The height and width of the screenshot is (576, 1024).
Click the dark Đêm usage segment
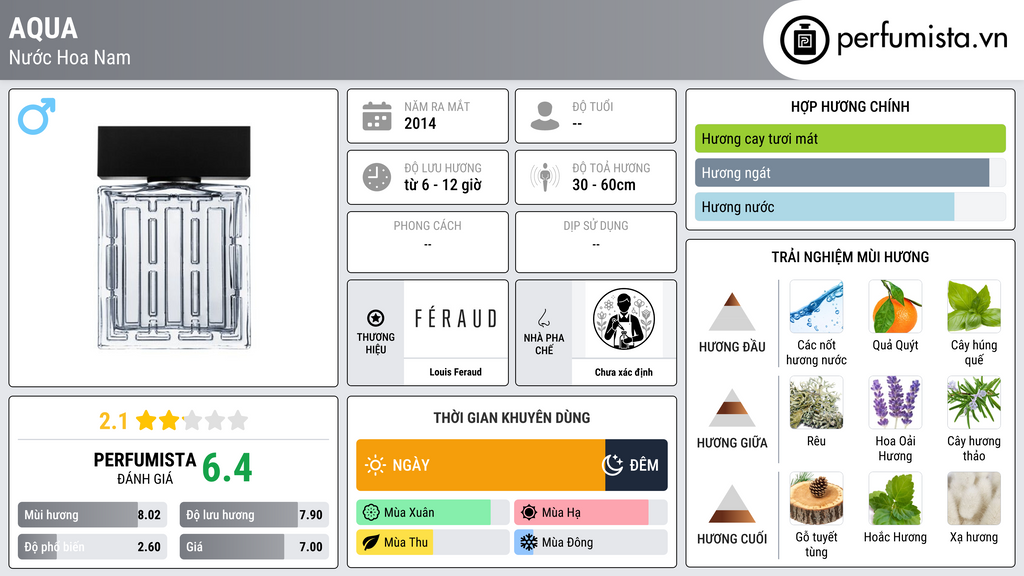[x=636, y=465]
